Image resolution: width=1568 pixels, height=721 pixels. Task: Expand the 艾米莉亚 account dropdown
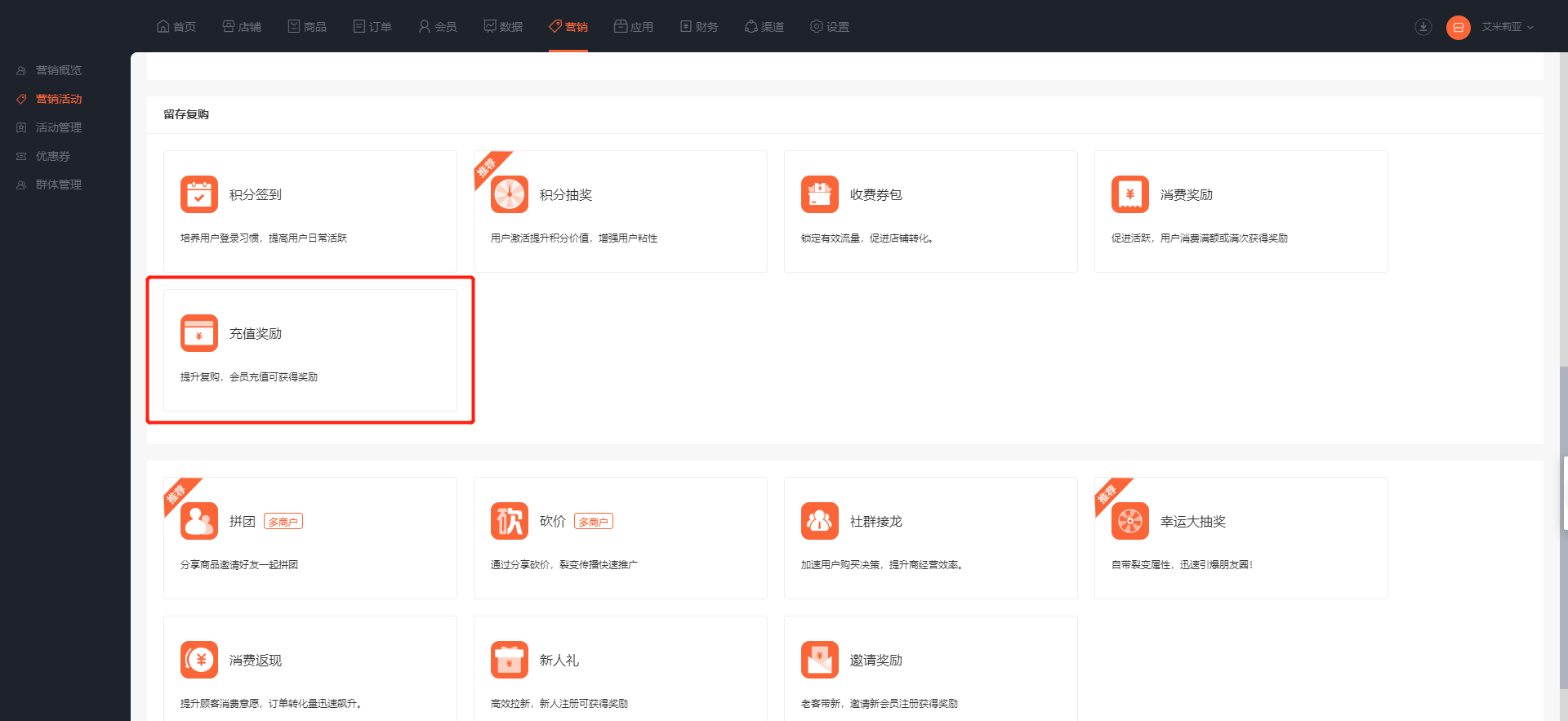(x=1508, y=27)
